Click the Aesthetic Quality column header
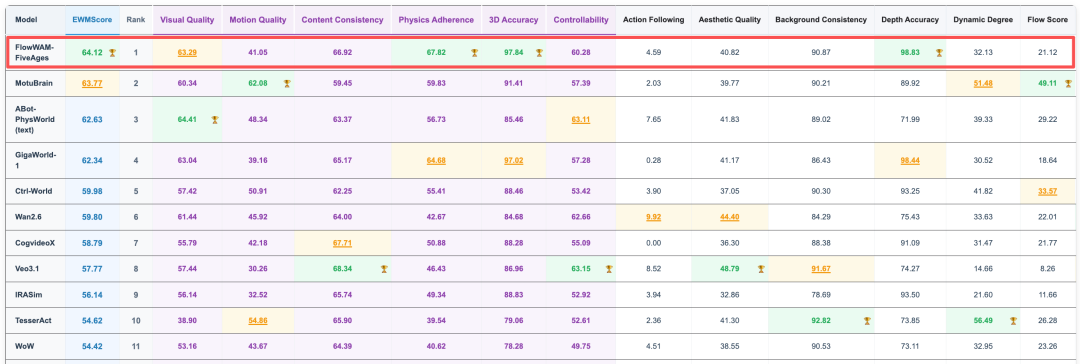This screenshot has width=1080, height=364. (x=729, y=20)
